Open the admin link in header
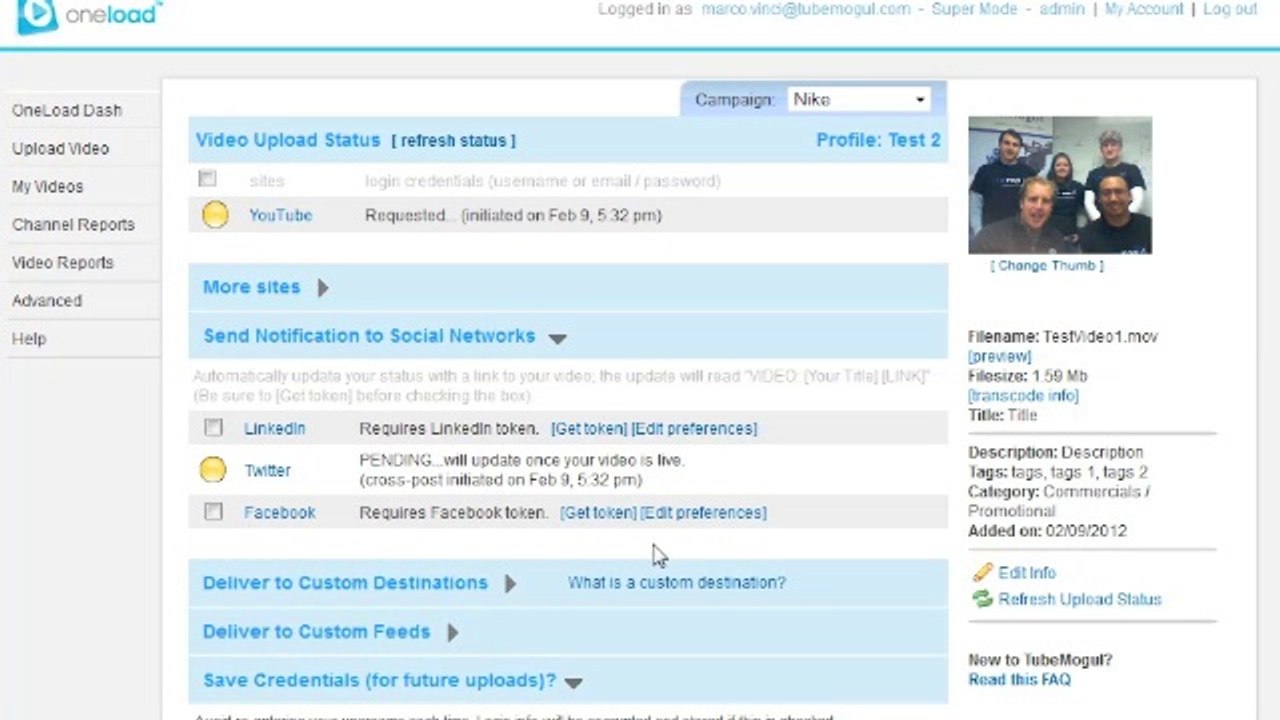Image resolution: width=1280 pixels, height=720 pixels. (x=1062, y=9)
